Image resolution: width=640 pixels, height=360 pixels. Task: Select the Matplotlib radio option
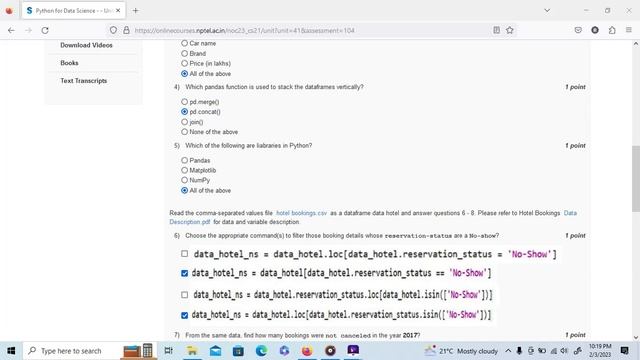tap(184, 170)
